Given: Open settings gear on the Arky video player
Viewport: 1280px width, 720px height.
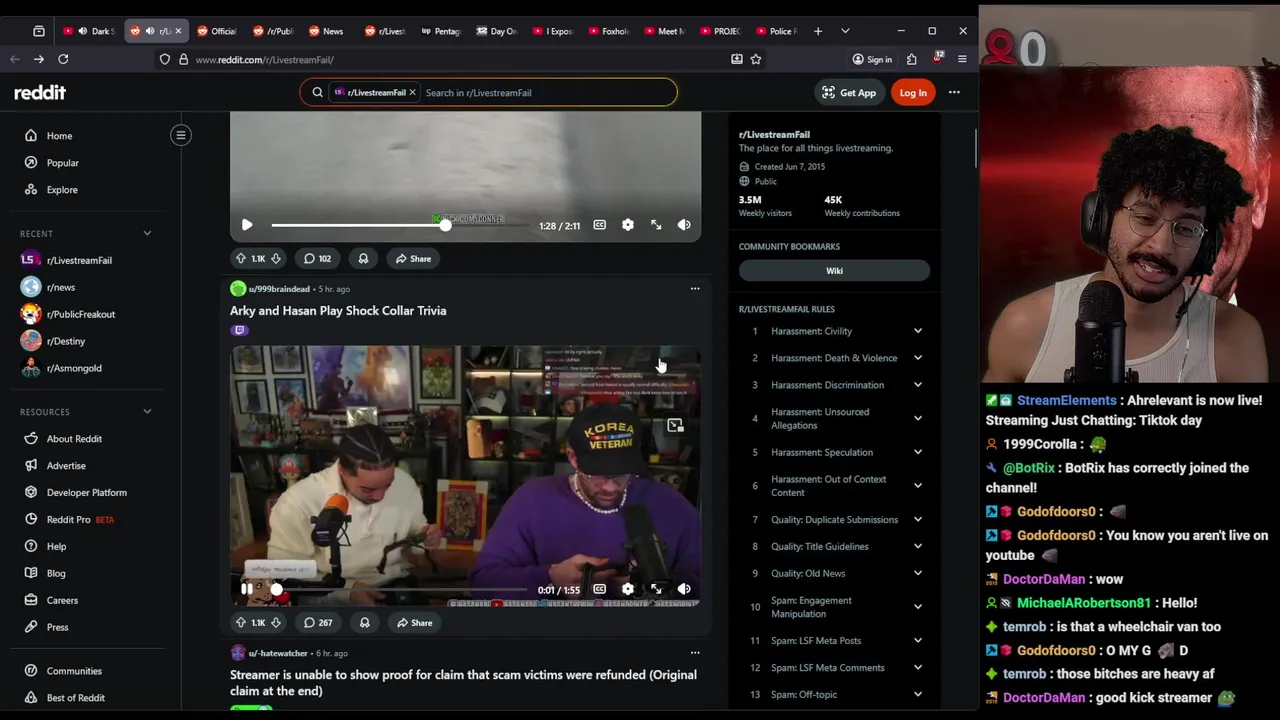Looking at the screenshot, I should [x=628, y=589].
